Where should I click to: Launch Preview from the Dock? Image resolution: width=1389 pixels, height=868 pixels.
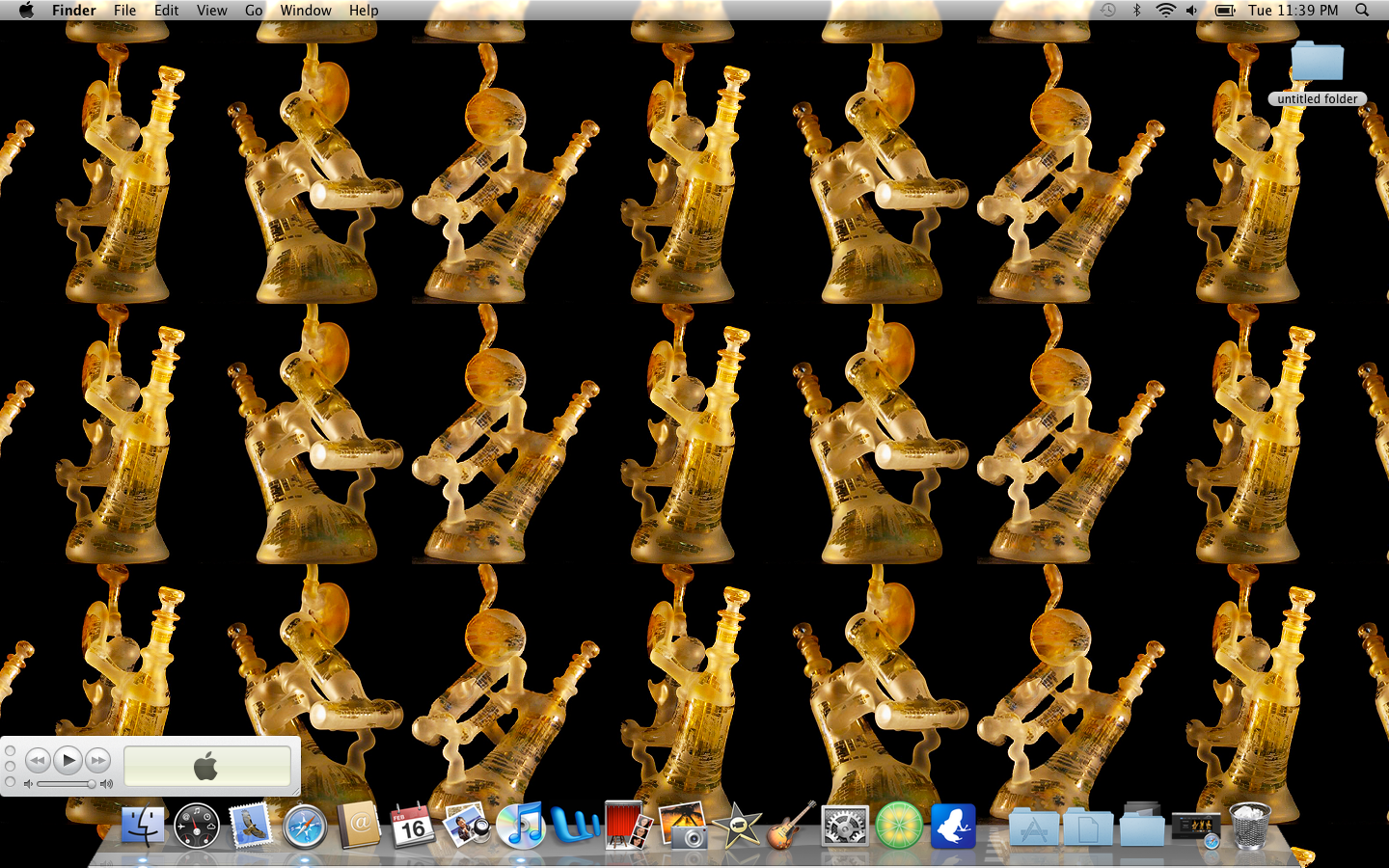click(x=467, y=827)
